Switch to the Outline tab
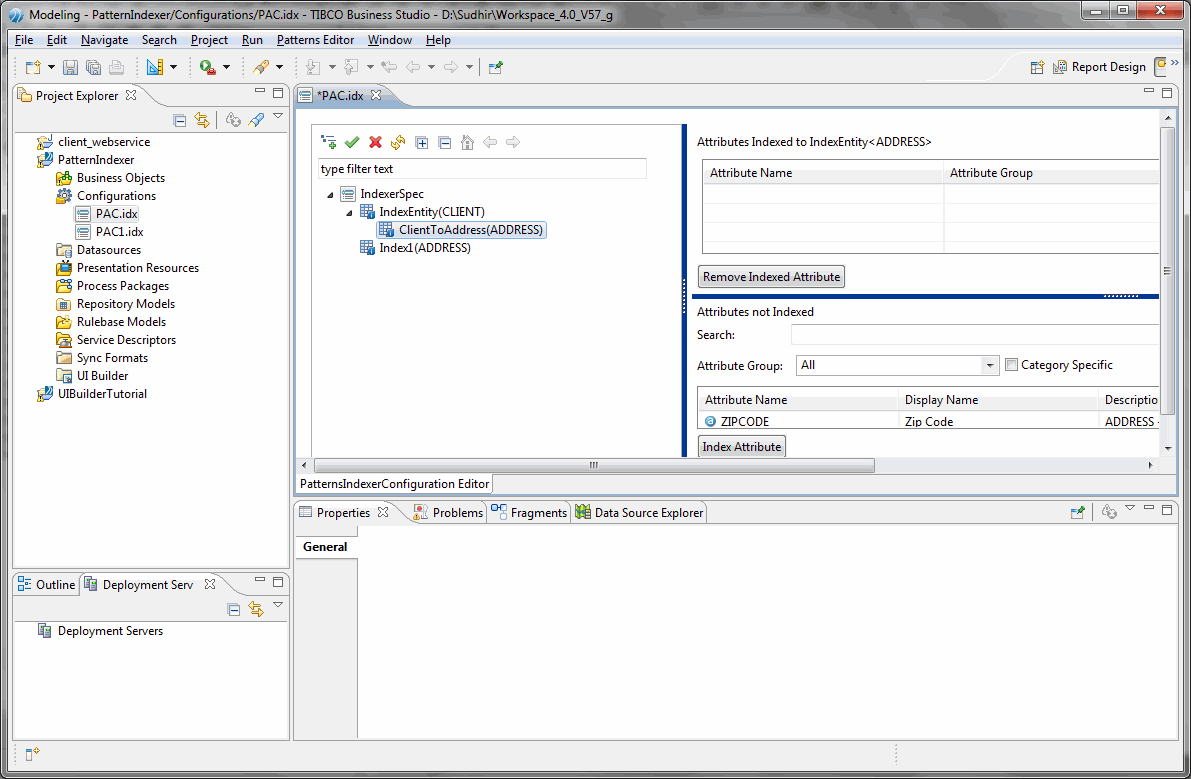Image resolution: width=1191 pixels, height=779 pixels. coord(47,585)
